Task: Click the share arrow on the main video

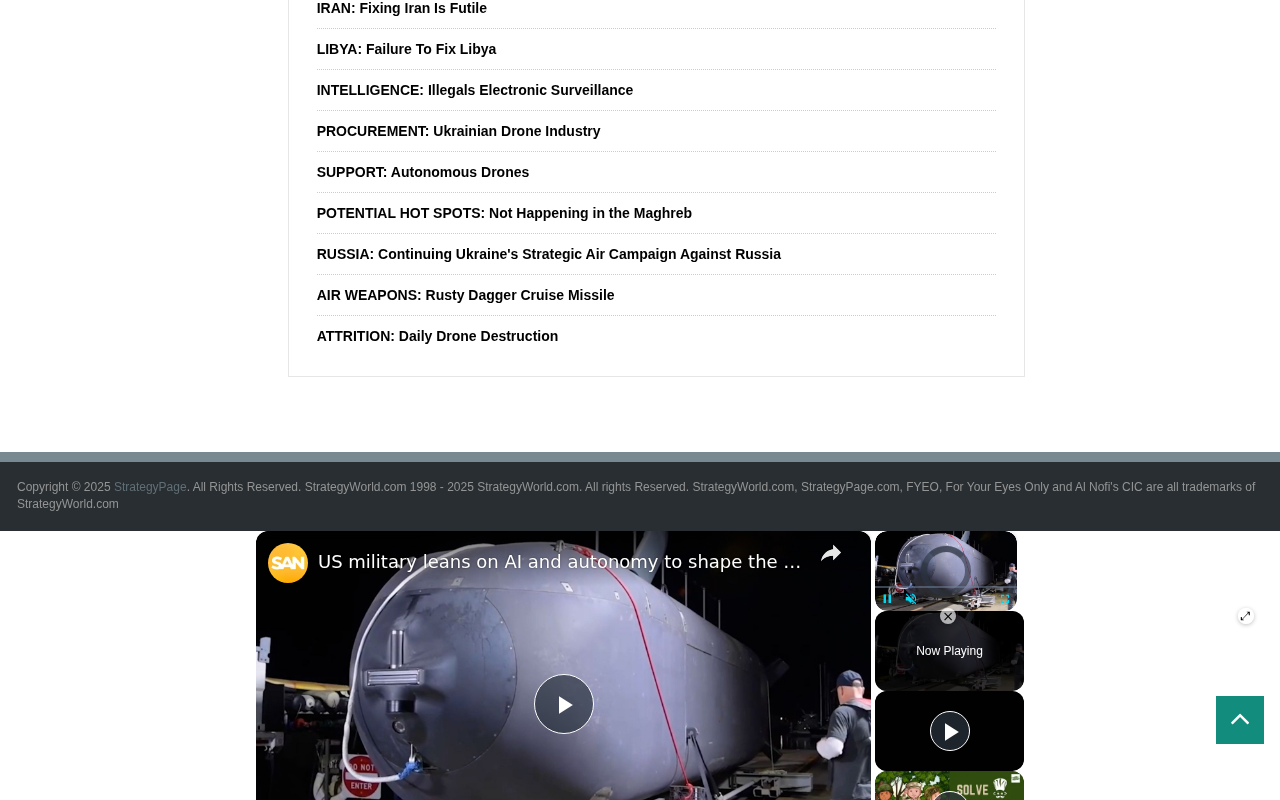Action: pyautogui.click(x=831, y=554)
